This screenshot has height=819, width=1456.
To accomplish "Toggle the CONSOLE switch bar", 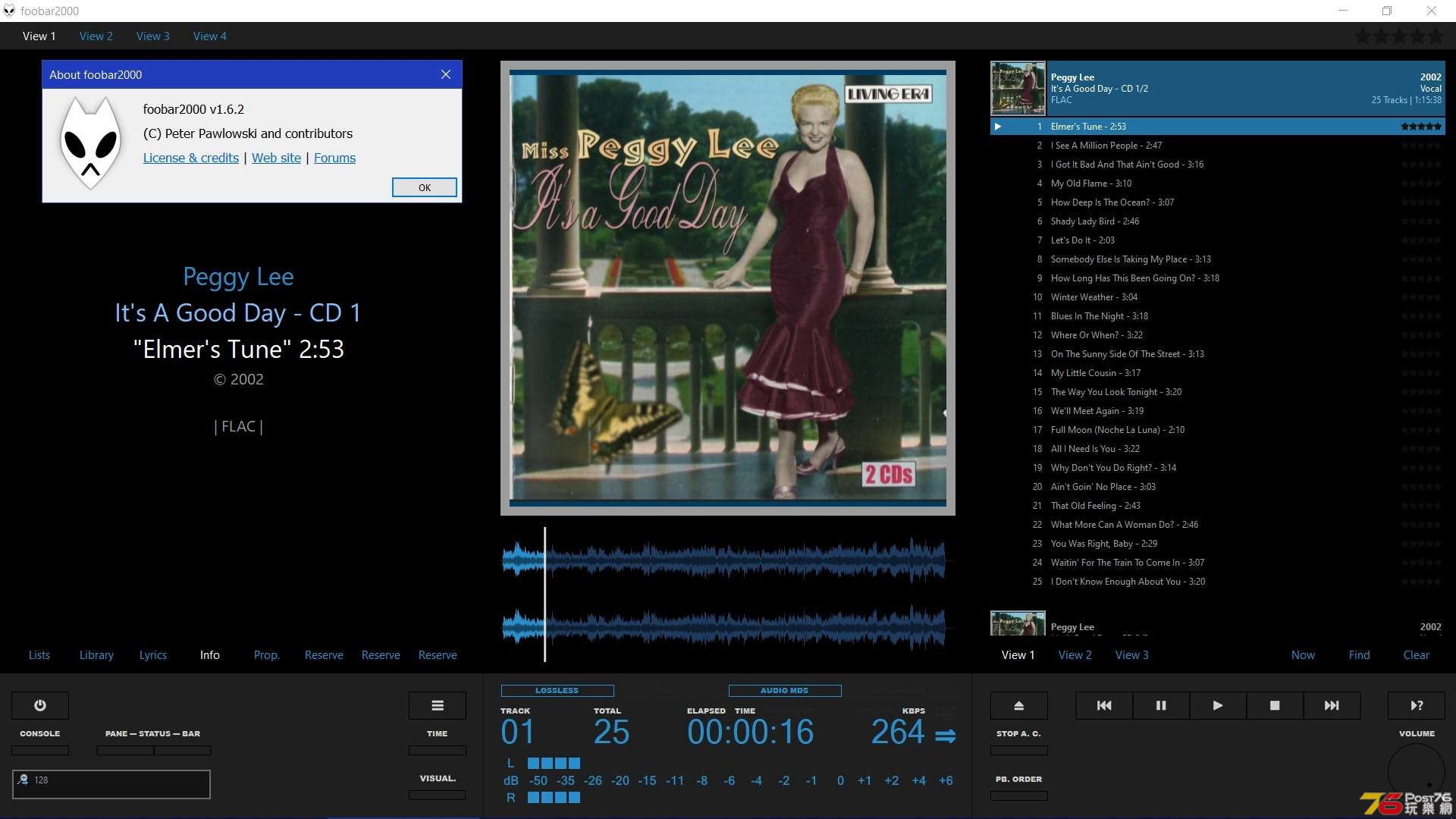I will point(40,750).
